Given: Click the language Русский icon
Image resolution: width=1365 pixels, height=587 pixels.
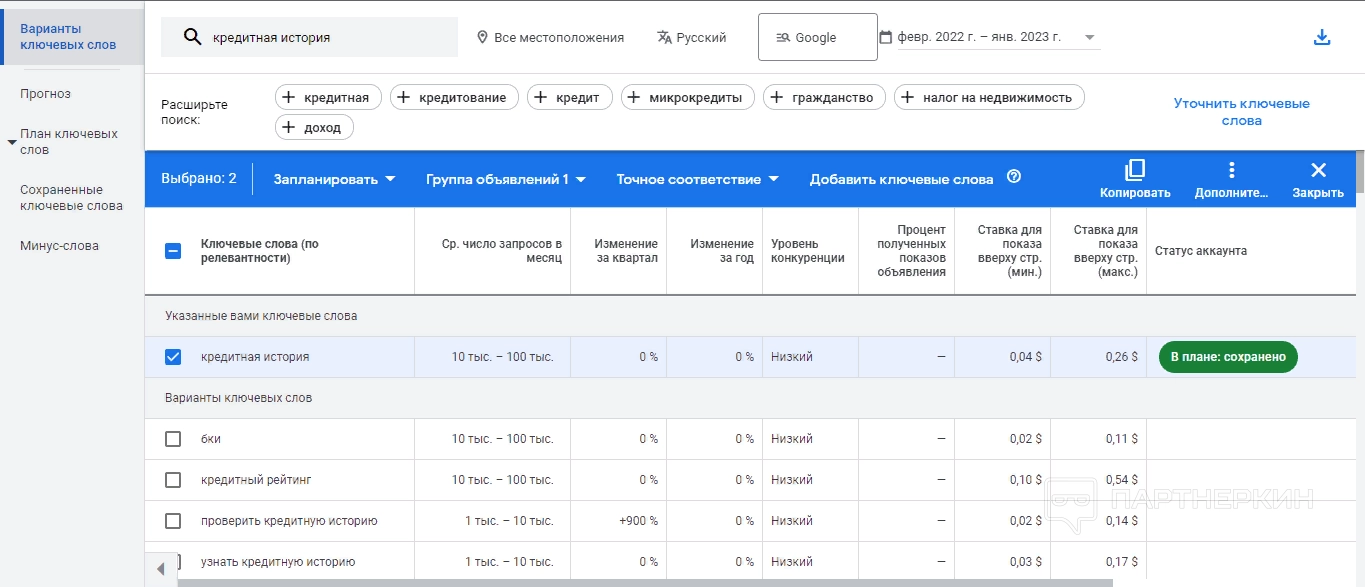Looking at the screenshot, I should tap(665, 38).
